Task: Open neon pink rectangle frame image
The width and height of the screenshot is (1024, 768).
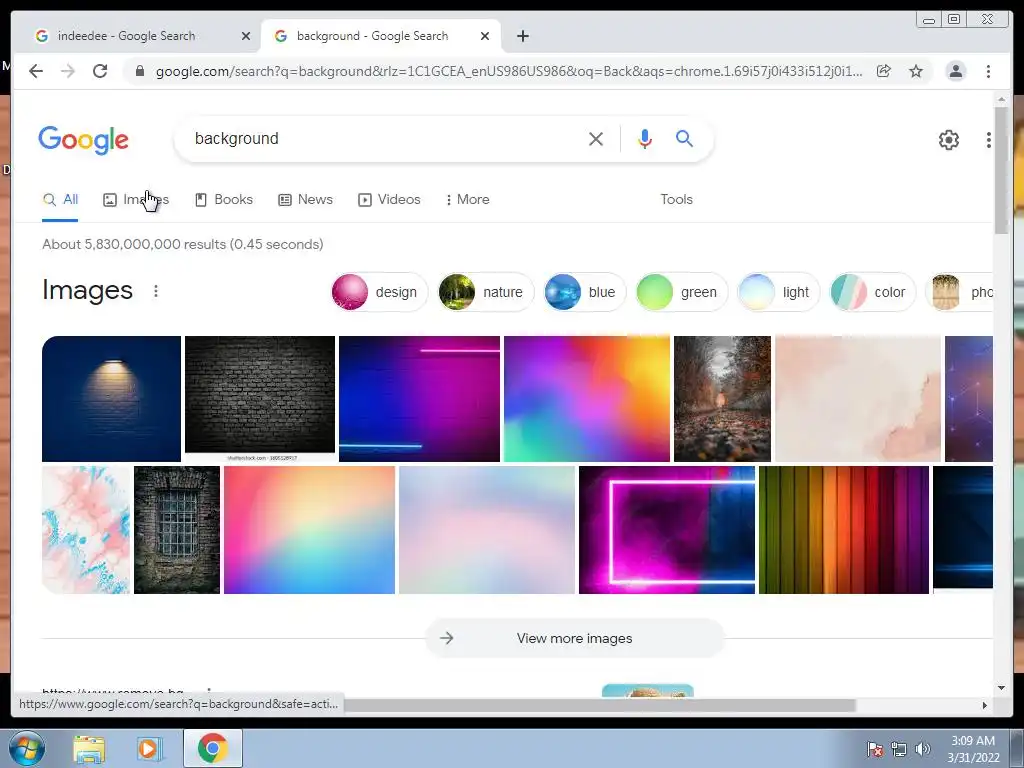Action: tap(667, 530)
